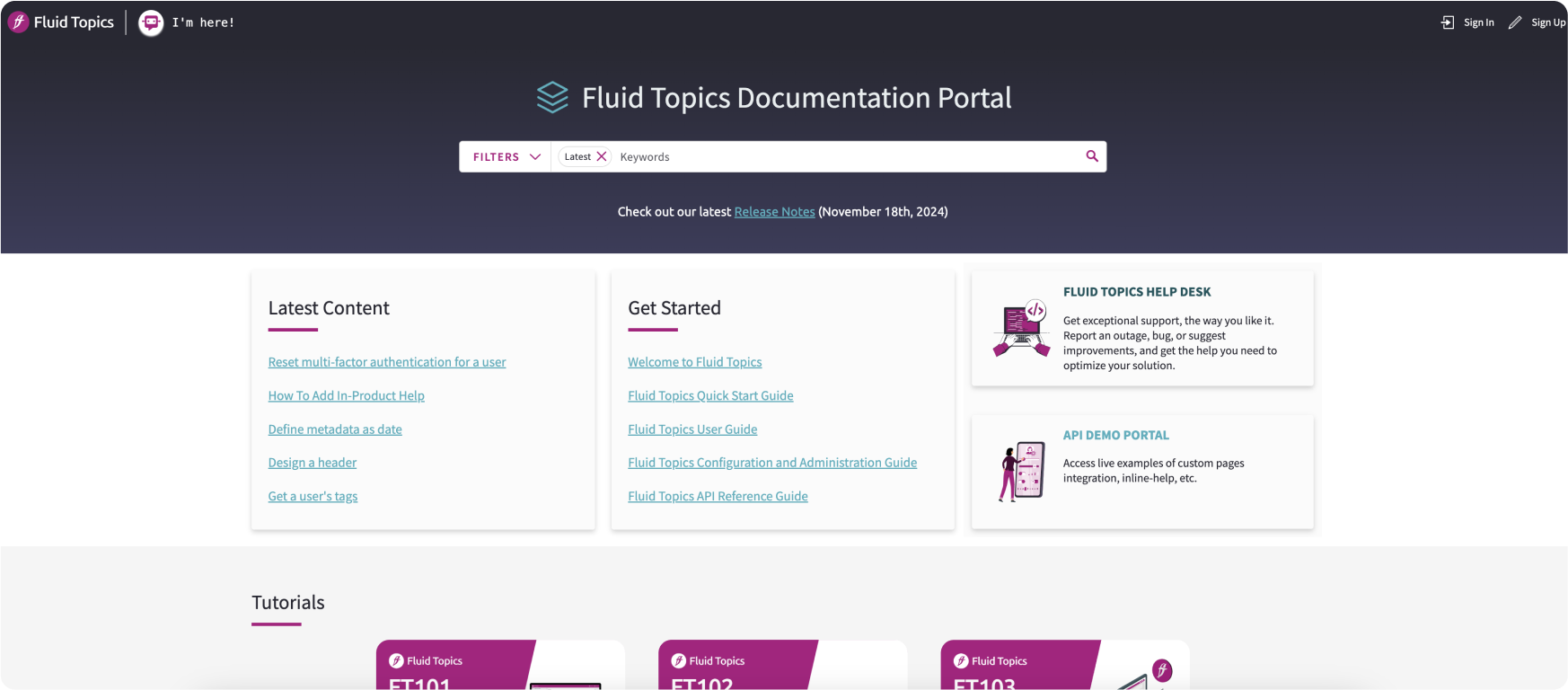
Task: Click API Demo Portal description text
Action: pos(1154,471)
